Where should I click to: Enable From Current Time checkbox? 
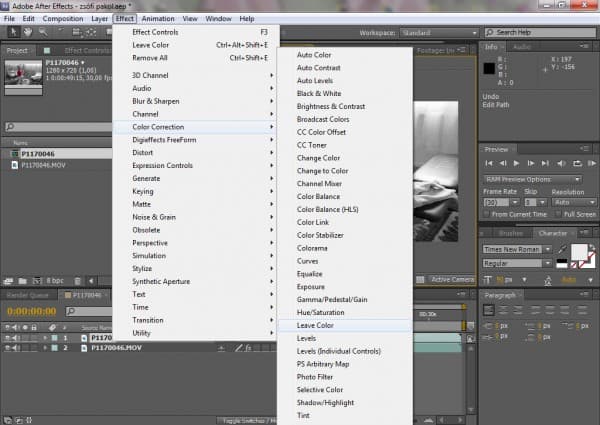[487, 214]
